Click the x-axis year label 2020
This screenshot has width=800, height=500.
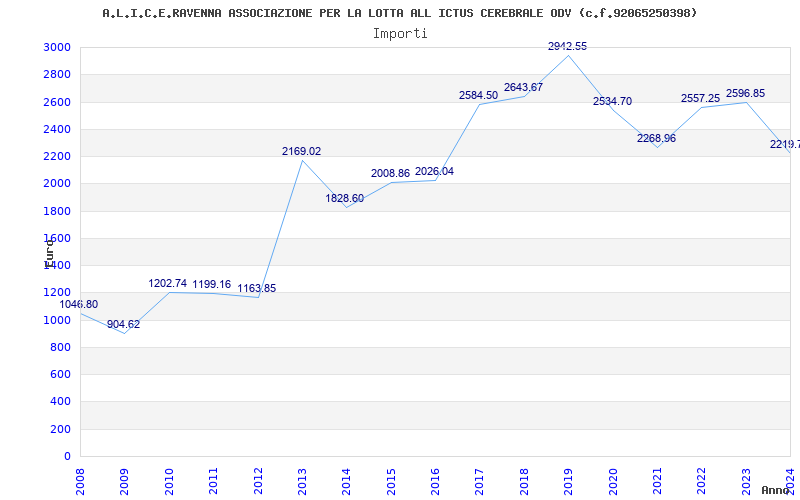[613, 482]
